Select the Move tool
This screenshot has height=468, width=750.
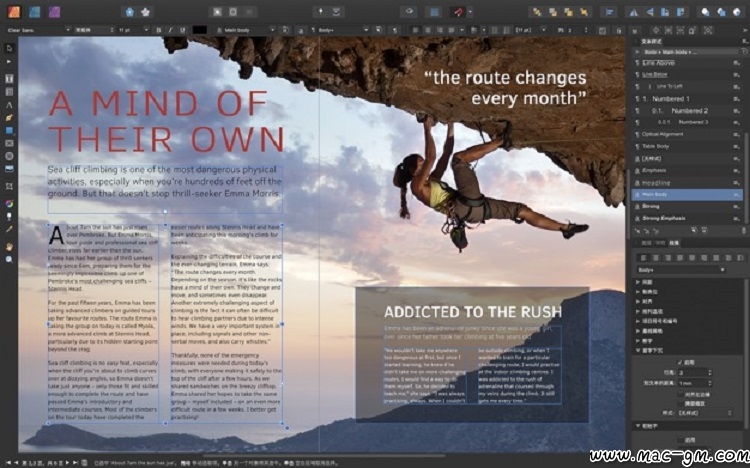click(x=9, y=48)
